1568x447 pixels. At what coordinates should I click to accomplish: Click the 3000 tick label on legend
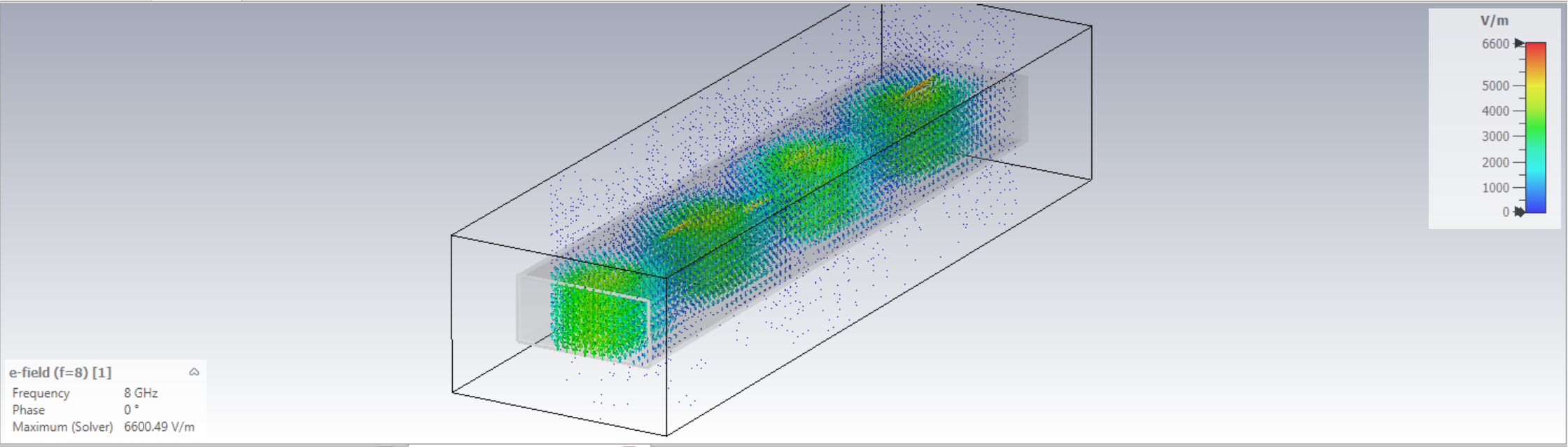1495,137
